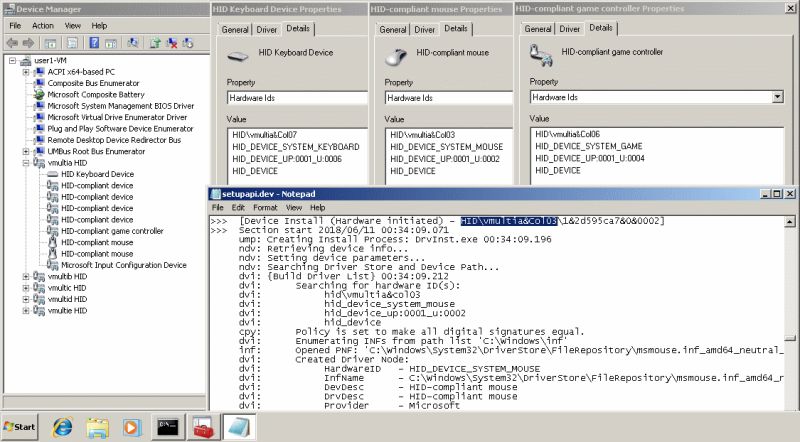Click Notepad vertical scrollbar up arrow
The height and width of the screenshot is (442, 800).
(789, 222)
